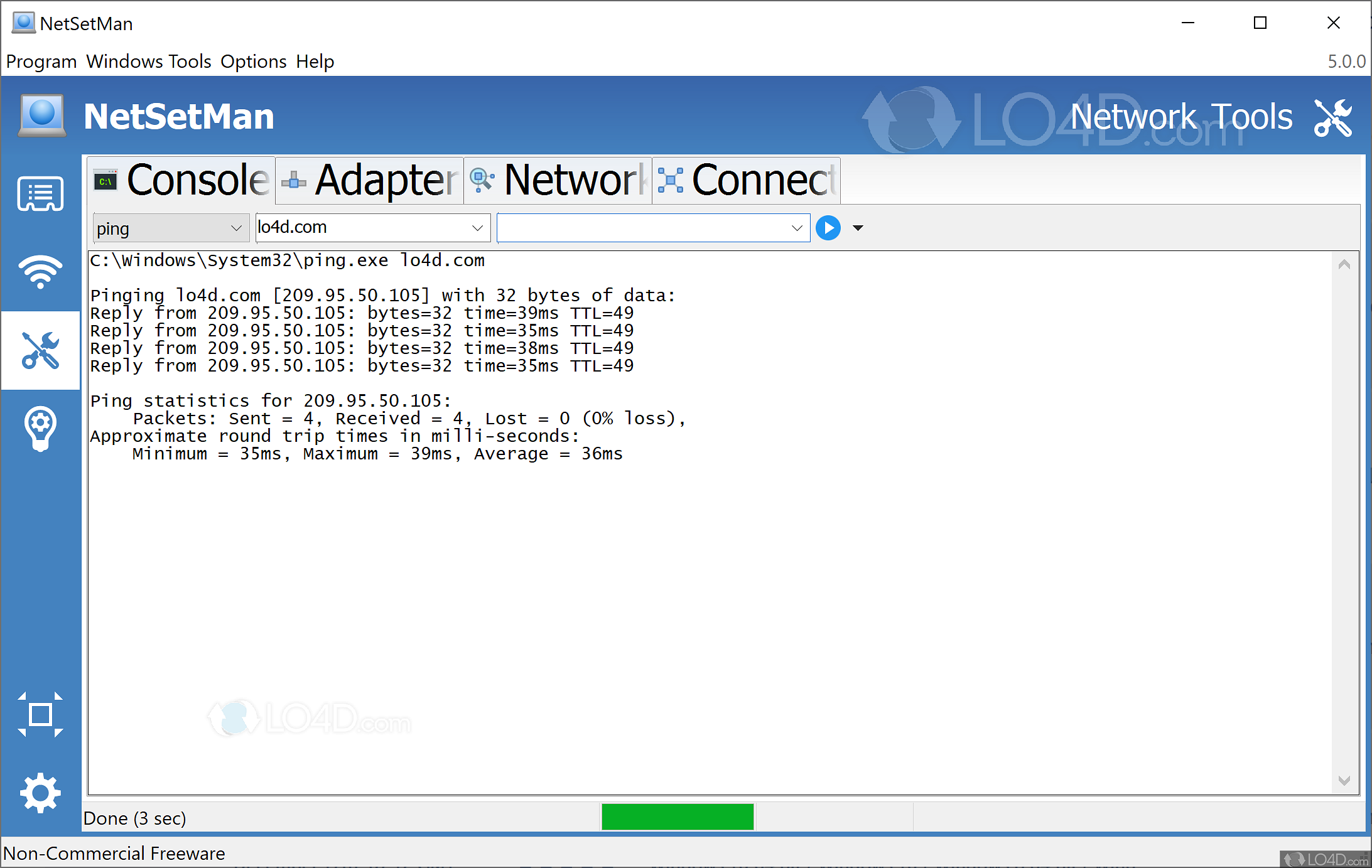Click the console scrollbar down arrow
Image resolution: width=1372 pixels, height=868 pixels.
pyautogui.click(x=1344, y=780)
